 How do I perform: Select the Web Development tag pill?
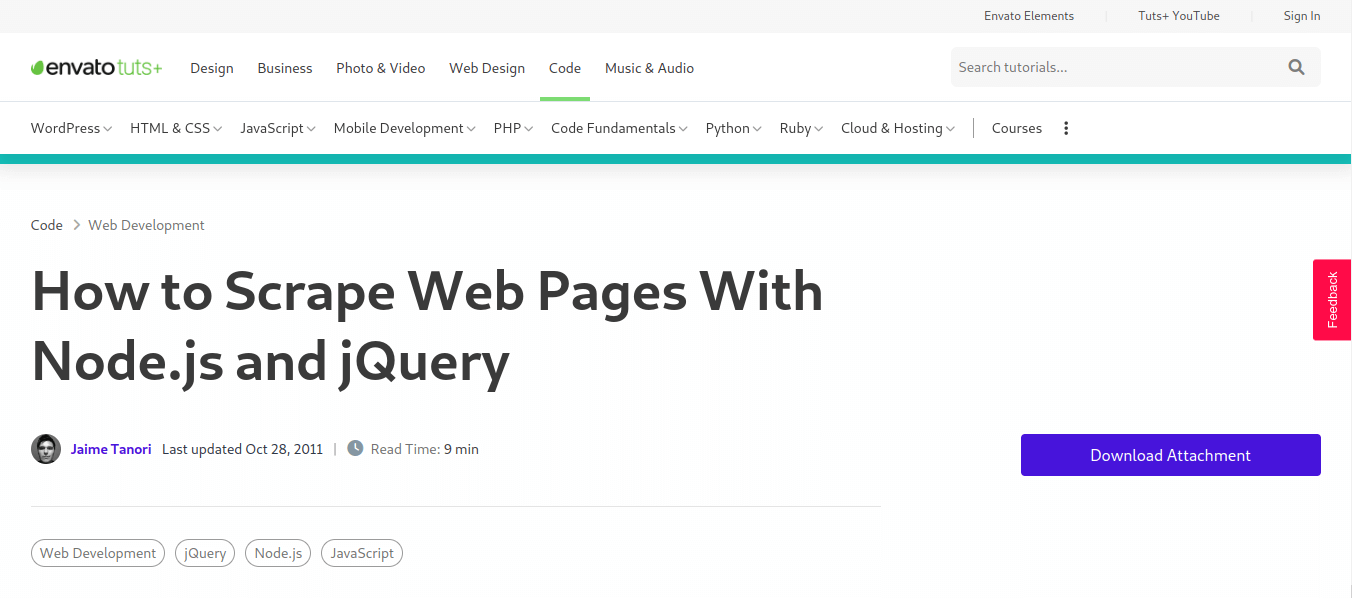tap(97, 552)
